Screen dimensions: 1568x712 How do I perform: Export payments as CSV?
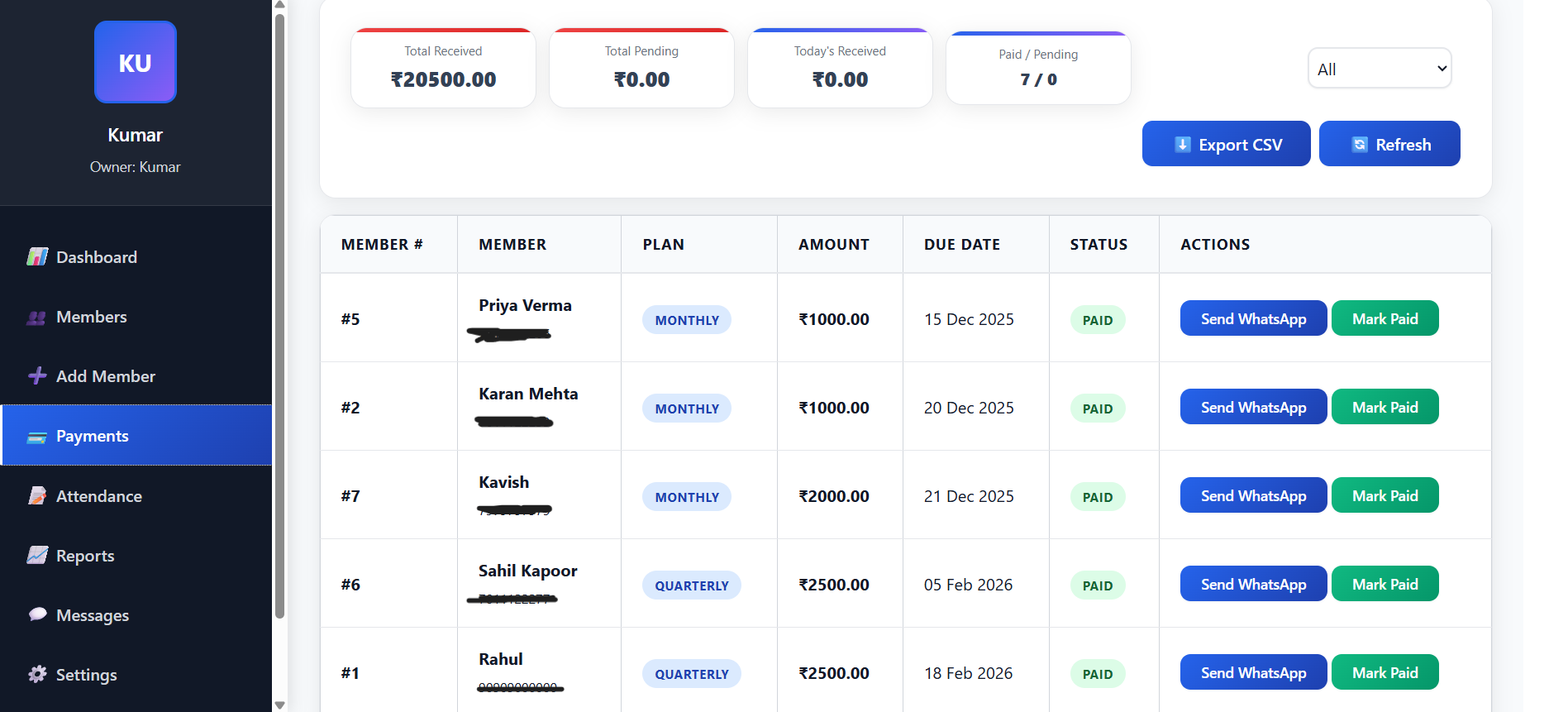(1227, 144)
